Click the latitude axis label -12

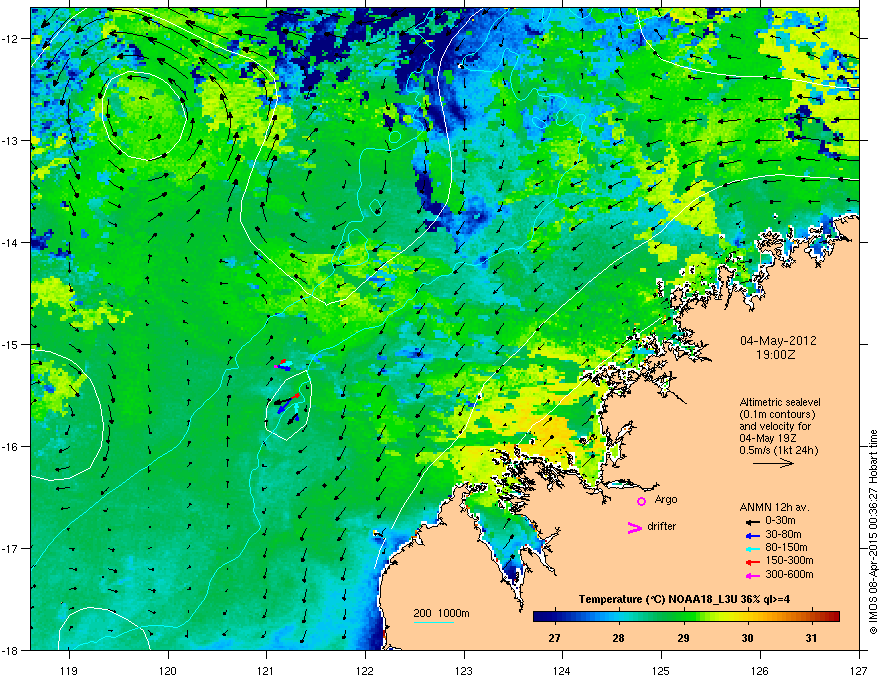pyautogui.click(x=11, y=38)
